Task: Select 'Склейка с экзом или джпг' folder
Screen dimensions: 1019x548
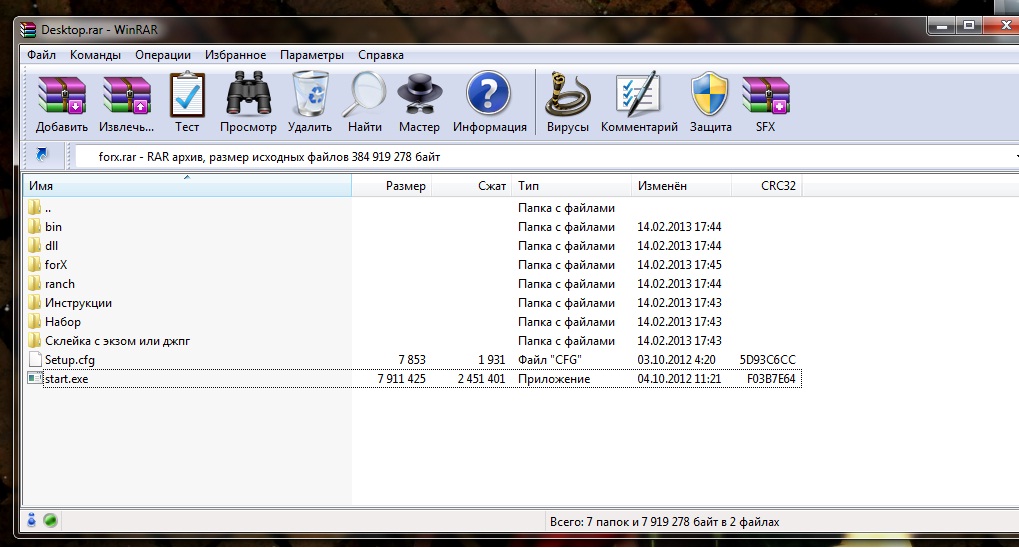Action: tap(117, 341)
